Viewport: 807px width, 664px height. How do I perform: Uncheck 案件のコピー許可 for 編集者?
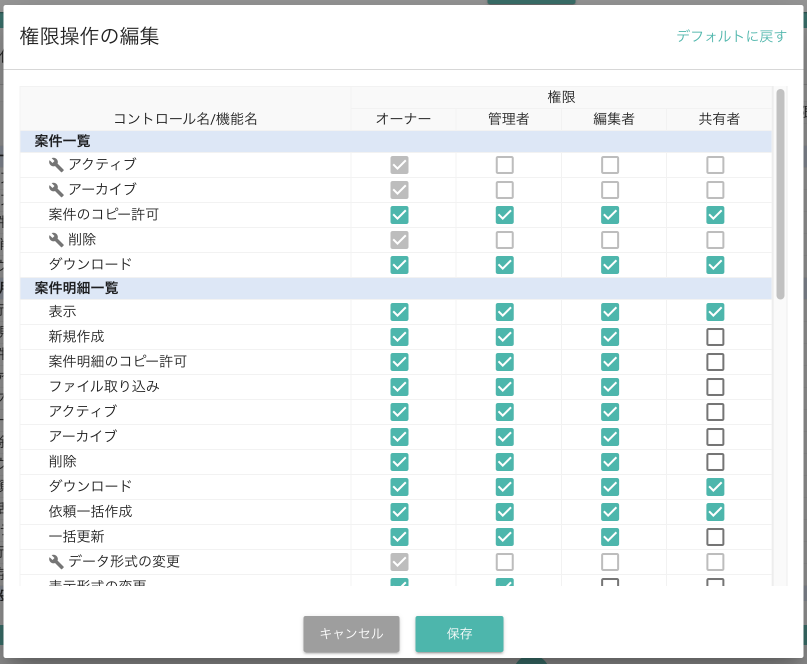(x=610, y=215)
